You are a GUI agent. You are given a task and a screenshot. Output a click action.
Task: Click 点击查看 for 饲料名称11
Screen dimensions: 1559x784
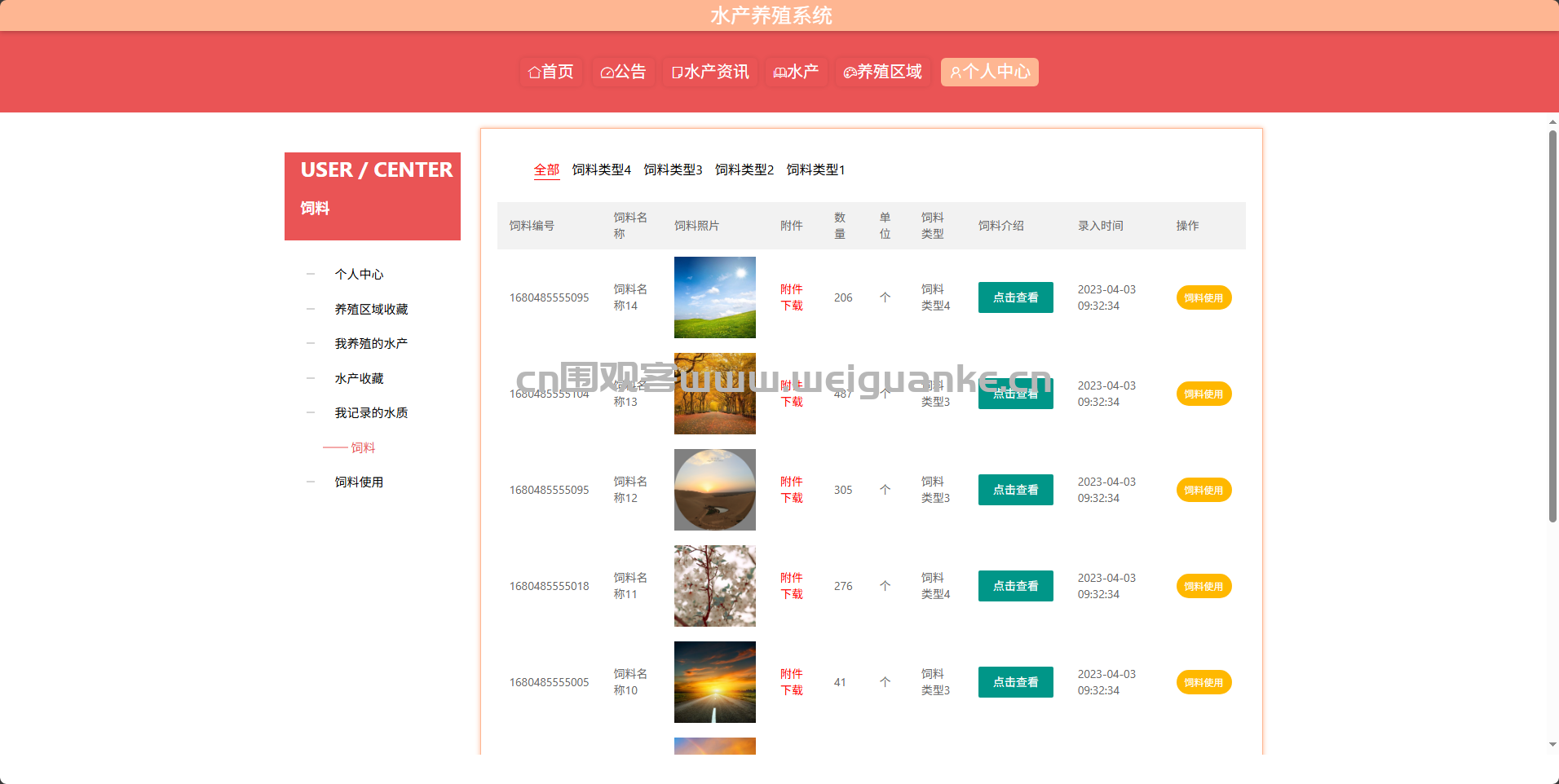[1016, 586]
